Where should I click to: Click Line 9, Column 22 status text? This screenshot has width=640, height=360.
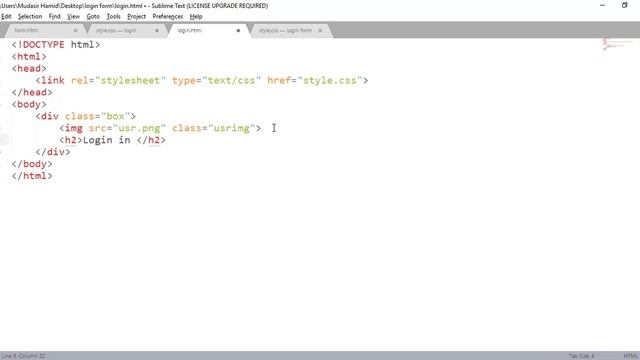point(23,356)
